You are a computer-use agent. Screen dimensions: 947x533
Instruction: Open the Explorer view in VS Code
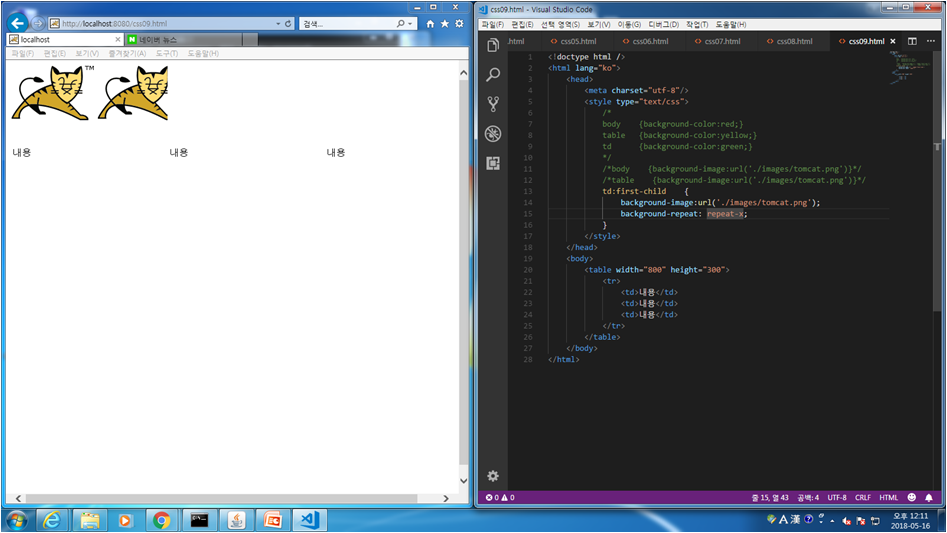point(493,45)
